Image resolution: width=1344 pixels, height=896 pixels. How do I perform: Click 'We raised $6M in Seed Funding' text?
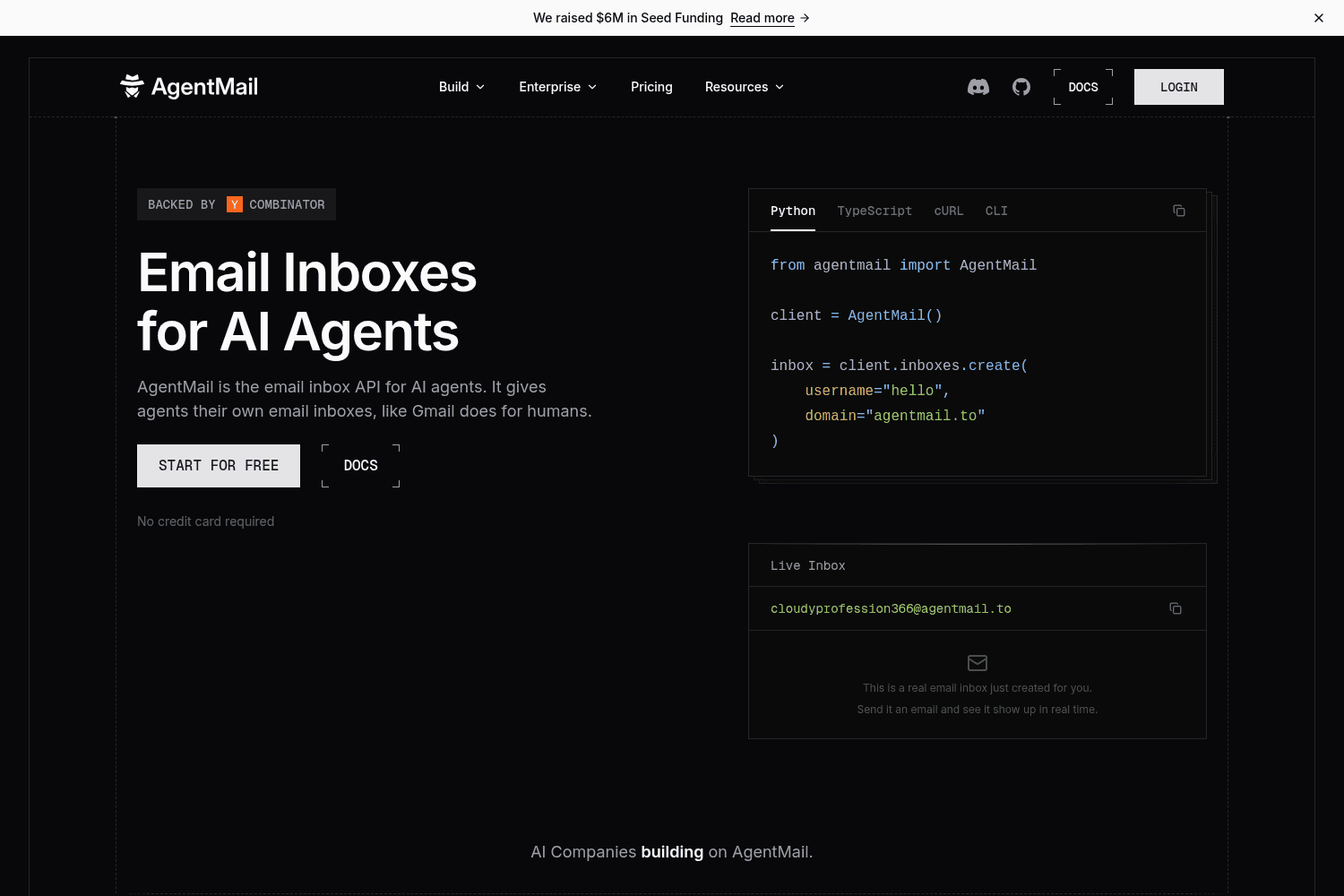point(628,18)
